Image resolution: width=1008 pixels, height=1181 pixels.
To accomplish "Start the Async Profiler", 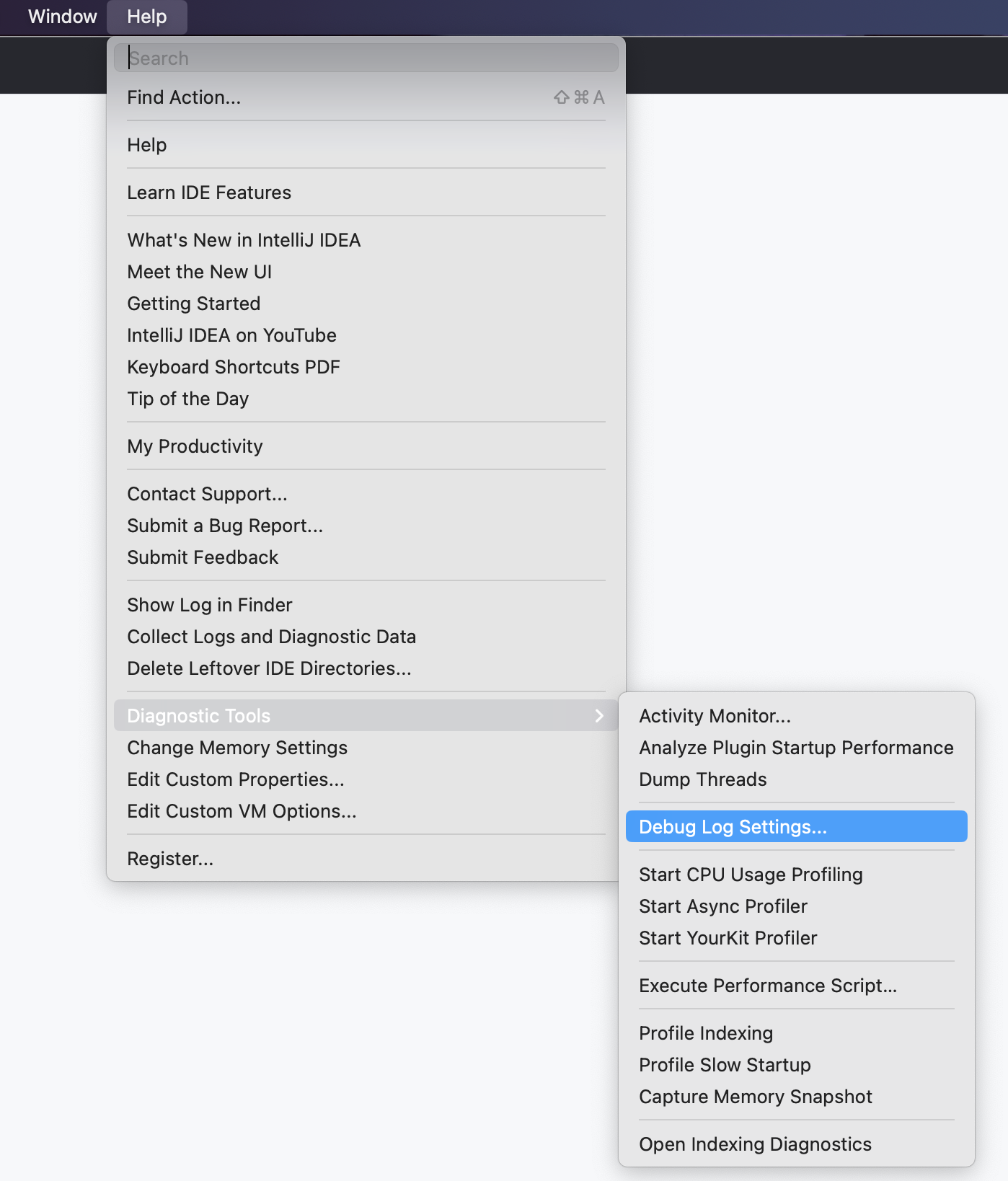I will (x=723, y=906).
